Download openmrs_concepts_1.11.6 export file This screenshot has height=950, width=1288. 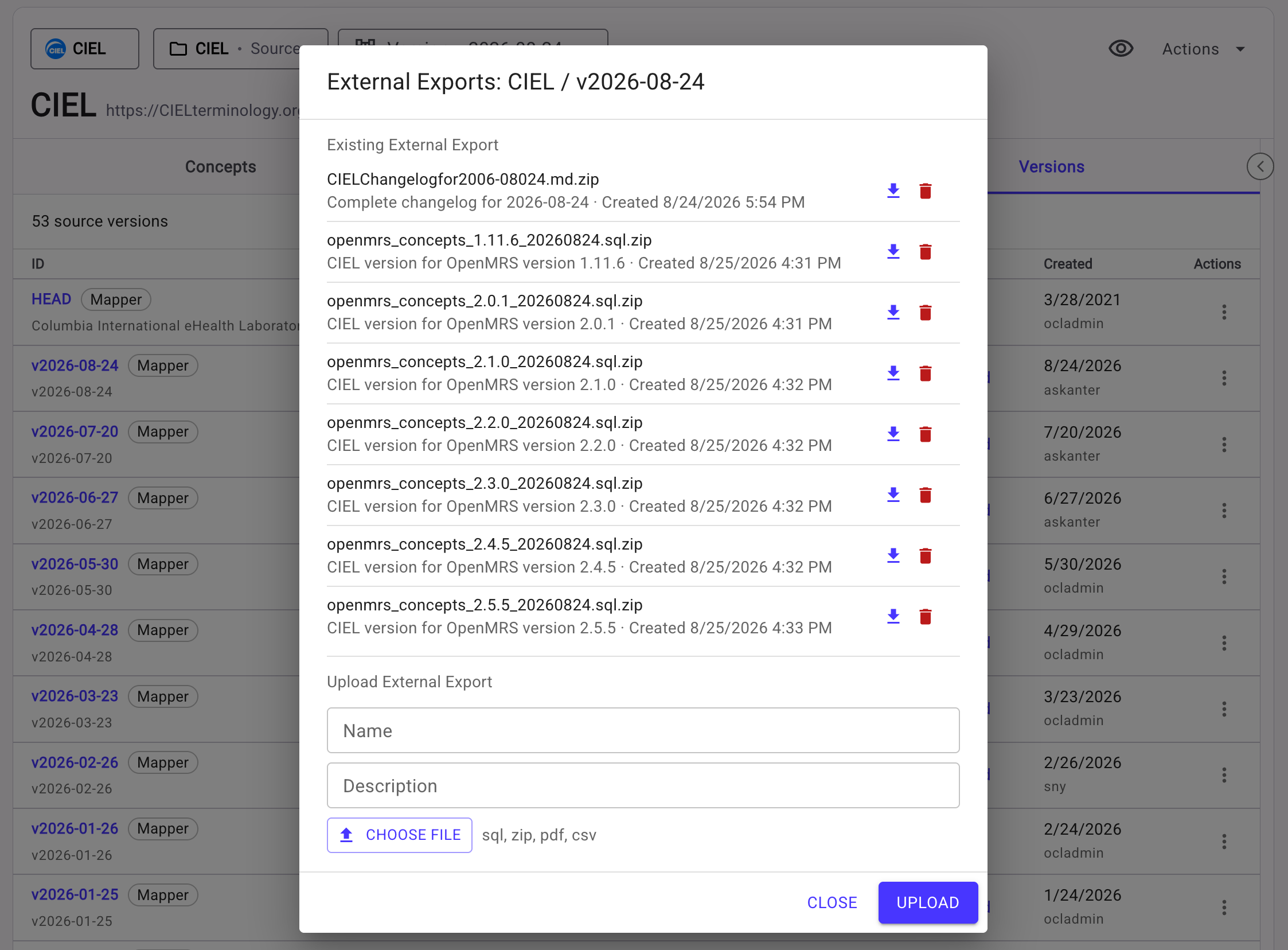893,251
